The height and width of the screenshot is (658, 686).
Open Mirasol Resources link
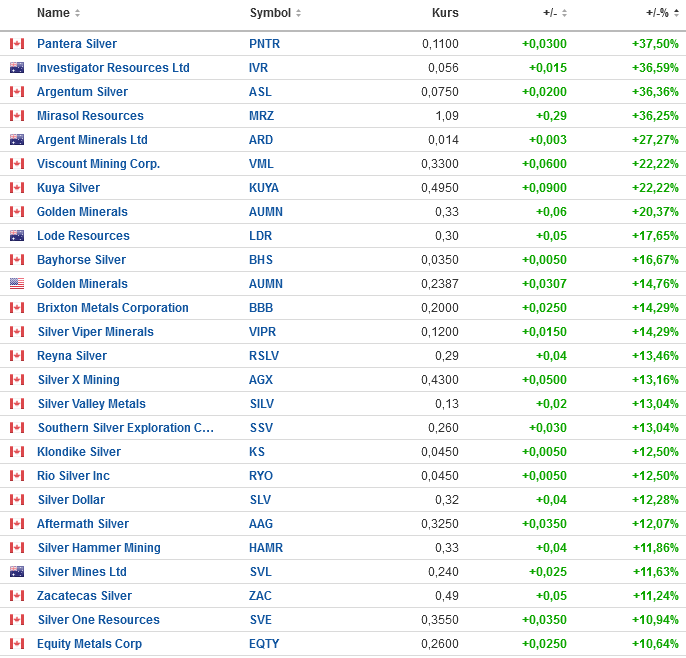pyautogui.click(x=91, y=116)
